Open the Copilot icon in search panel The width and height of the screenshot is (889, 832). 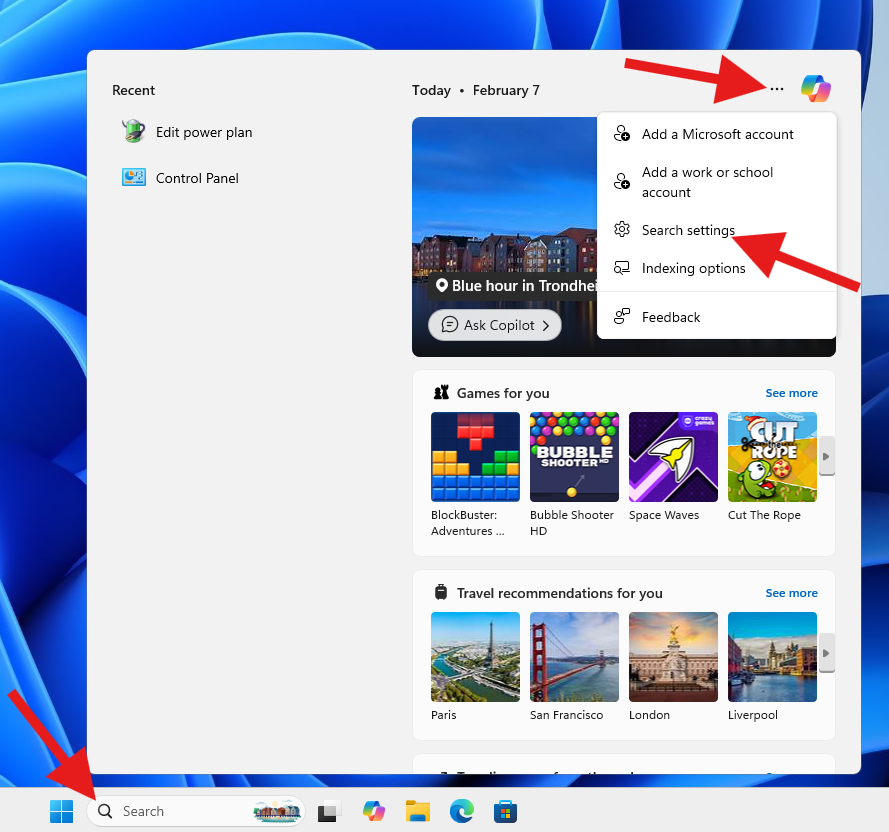coord(816,89)
